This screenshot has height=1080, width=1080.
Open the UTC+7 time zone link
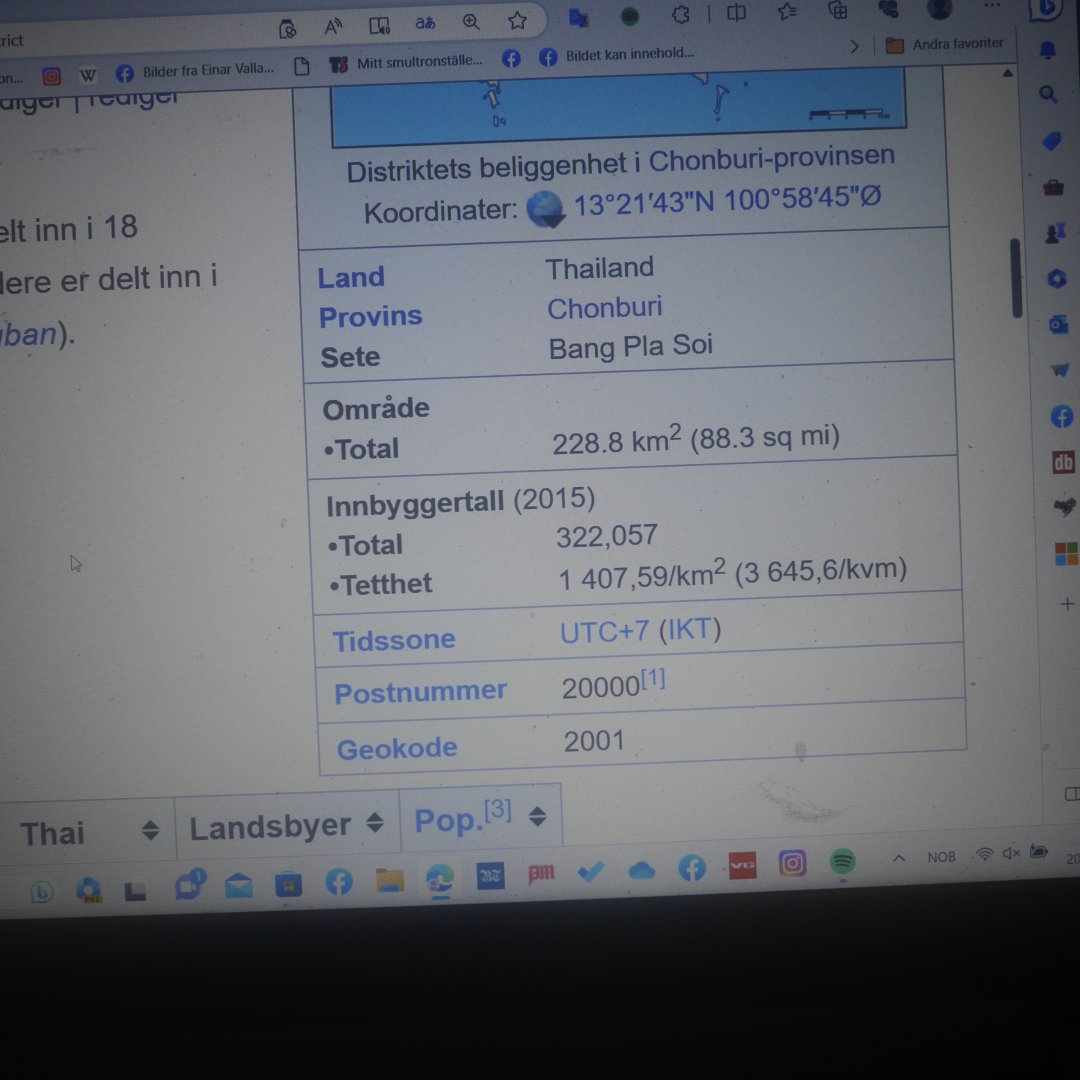[604, 632]
